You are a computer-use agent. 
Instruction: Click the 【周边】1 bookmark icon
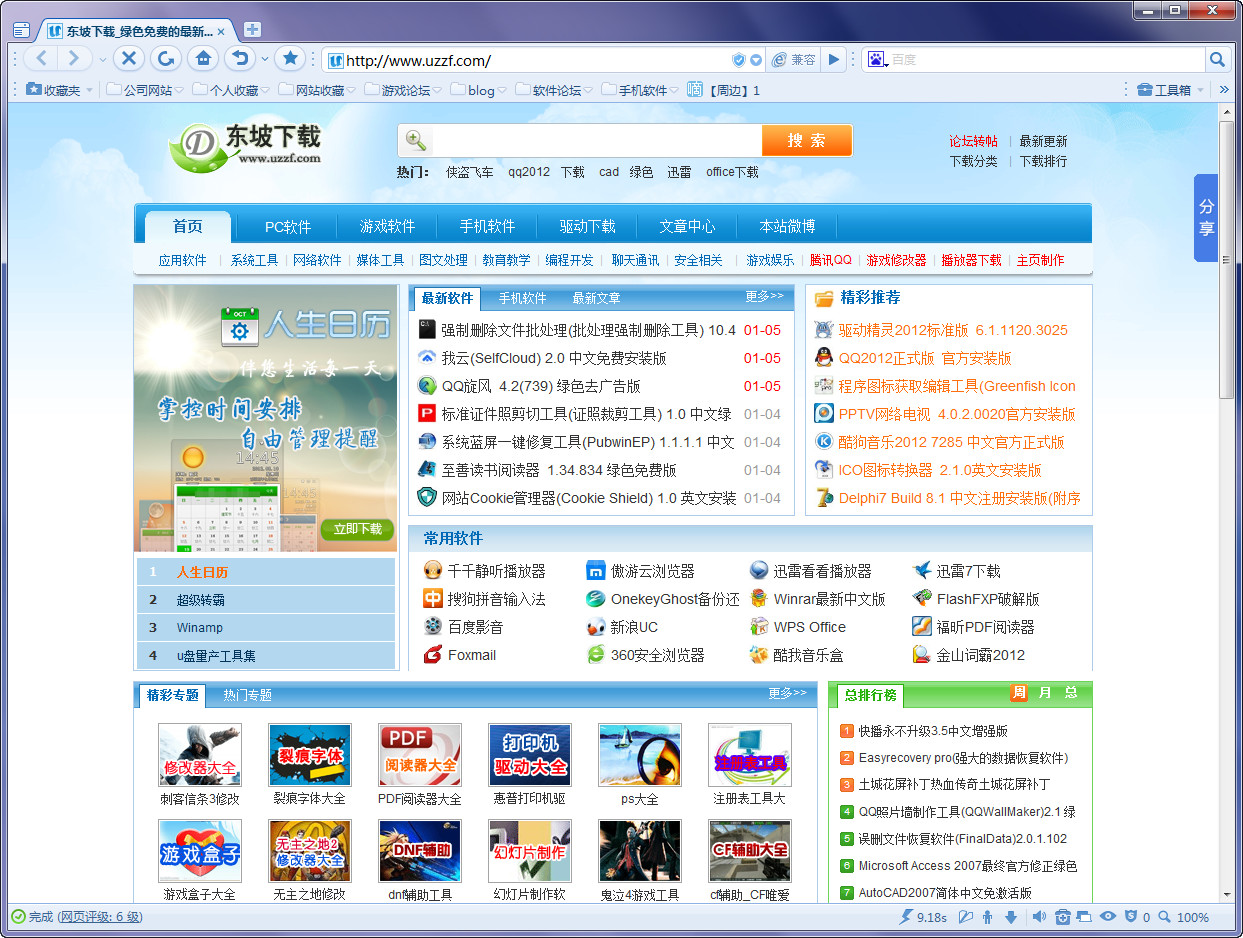tap(695, 89)
